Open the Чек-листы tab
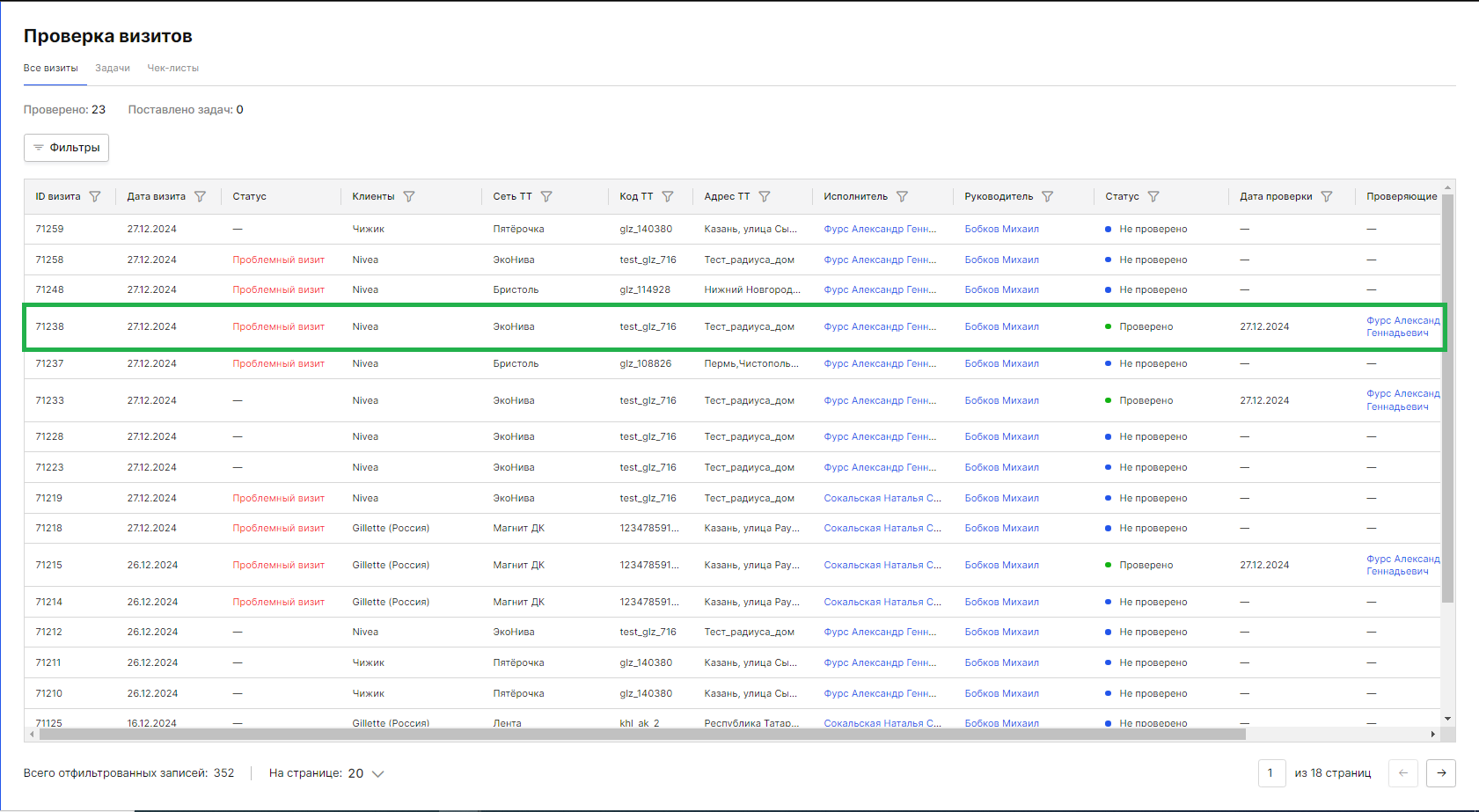This screenshot has height=812, width=1479. click(x=173, y=68)
